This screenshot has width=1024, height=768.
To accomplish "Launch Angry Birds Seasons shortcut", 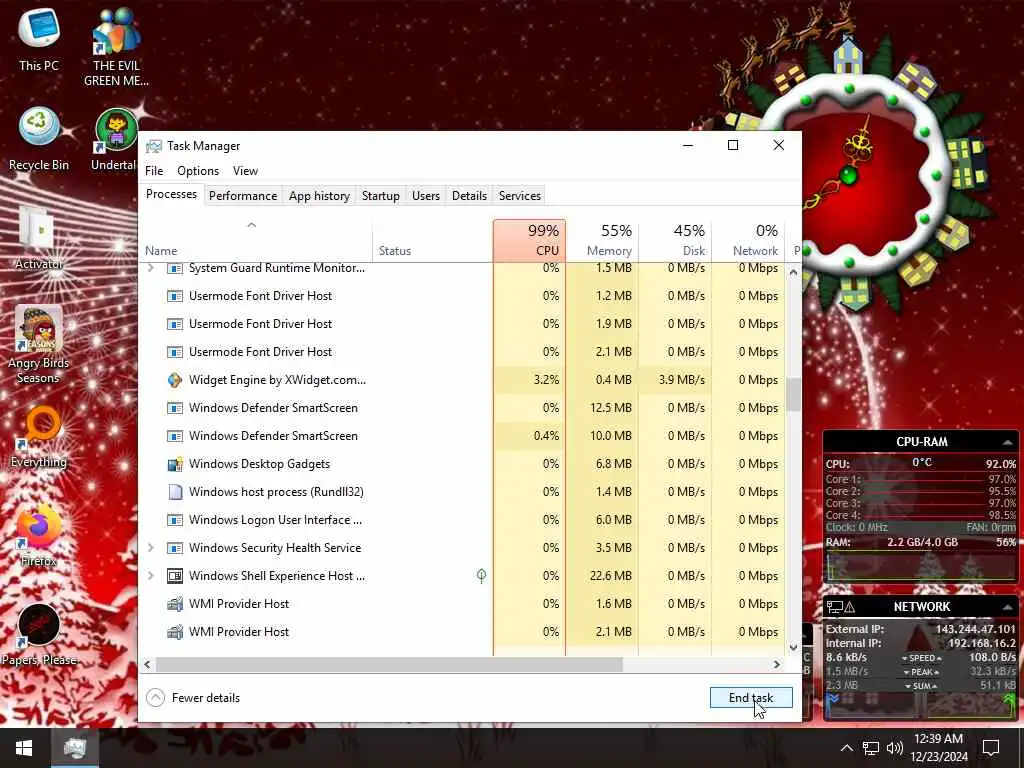I will point(39,345).
